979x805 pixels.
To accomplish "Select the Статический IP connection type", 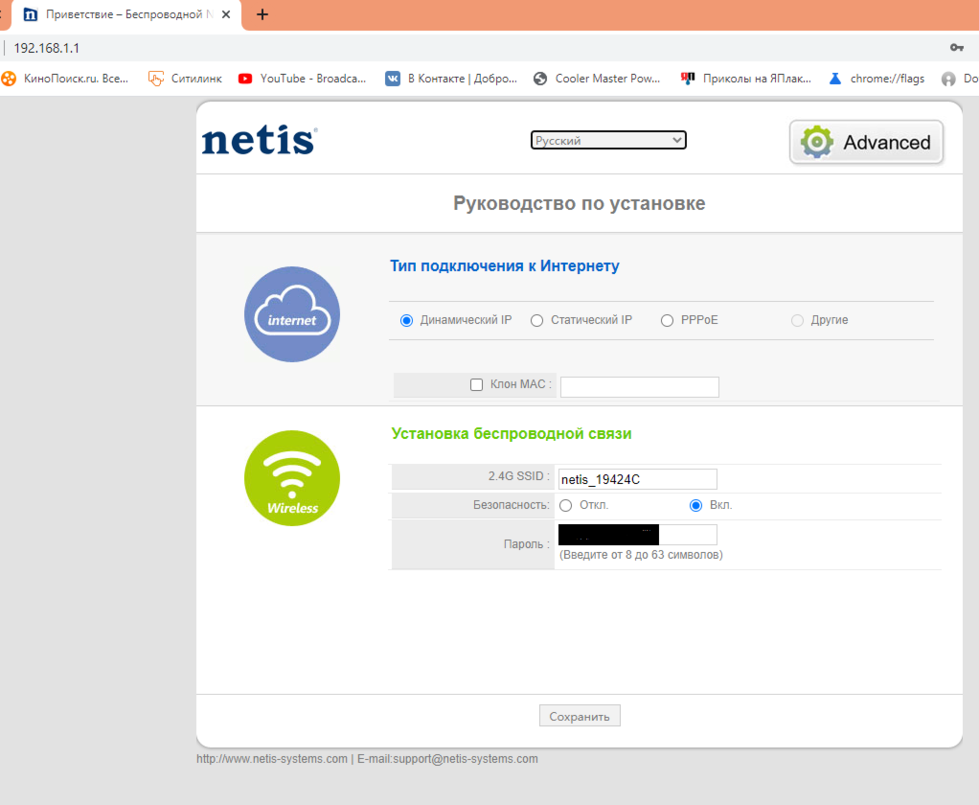I will 537,321.
